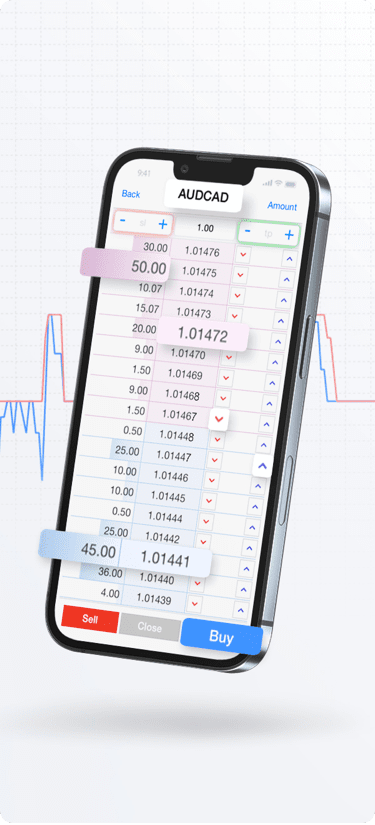The width and height of the screenshot is (375, 825).
Task: Tap the highlighted blue up arrow at 1.01447
Action: [x=262, y=466]
